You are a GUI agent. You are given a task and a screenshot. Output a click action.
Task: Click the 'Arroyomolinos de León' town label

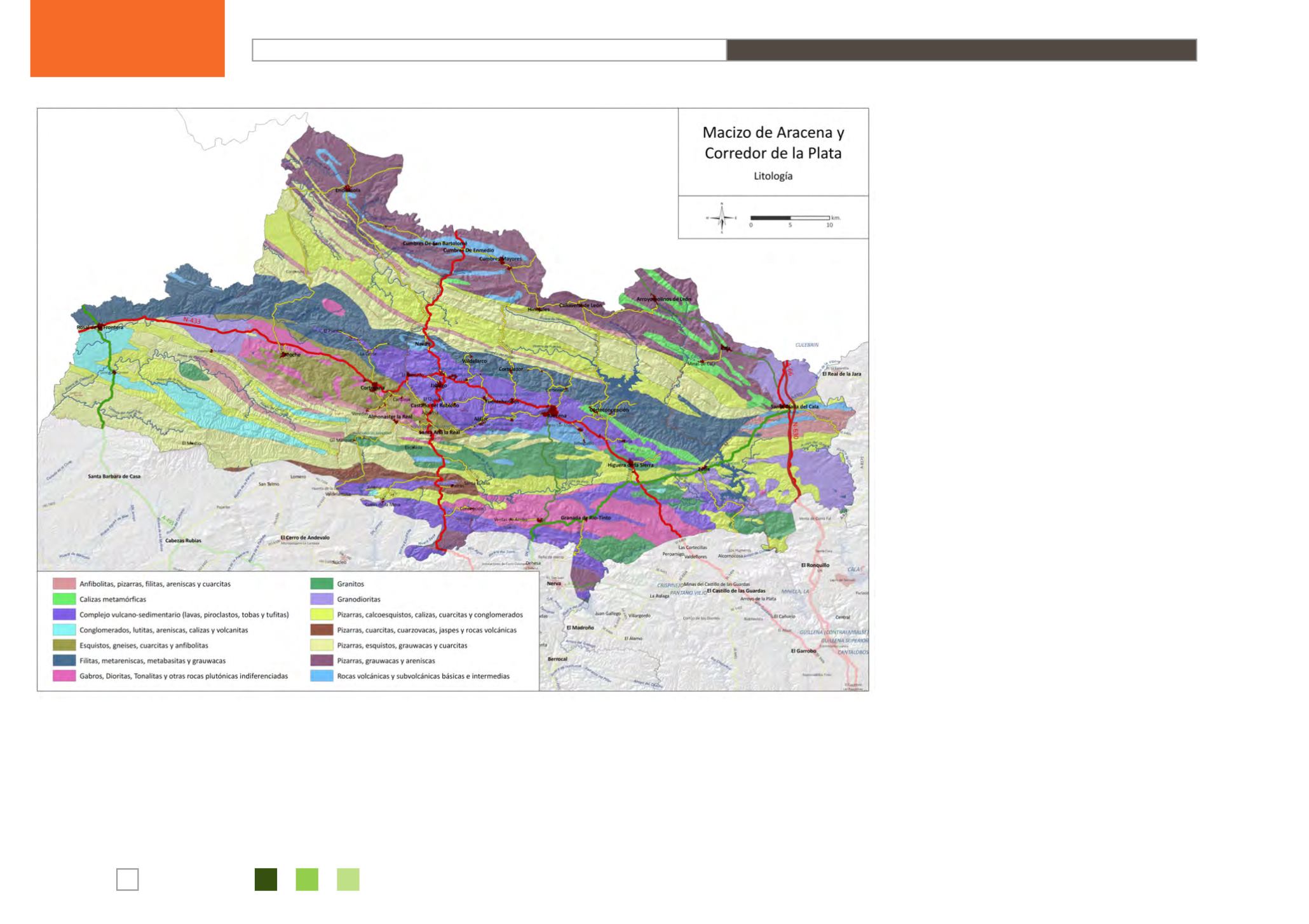pyautogui.click(x=663, y=299)
